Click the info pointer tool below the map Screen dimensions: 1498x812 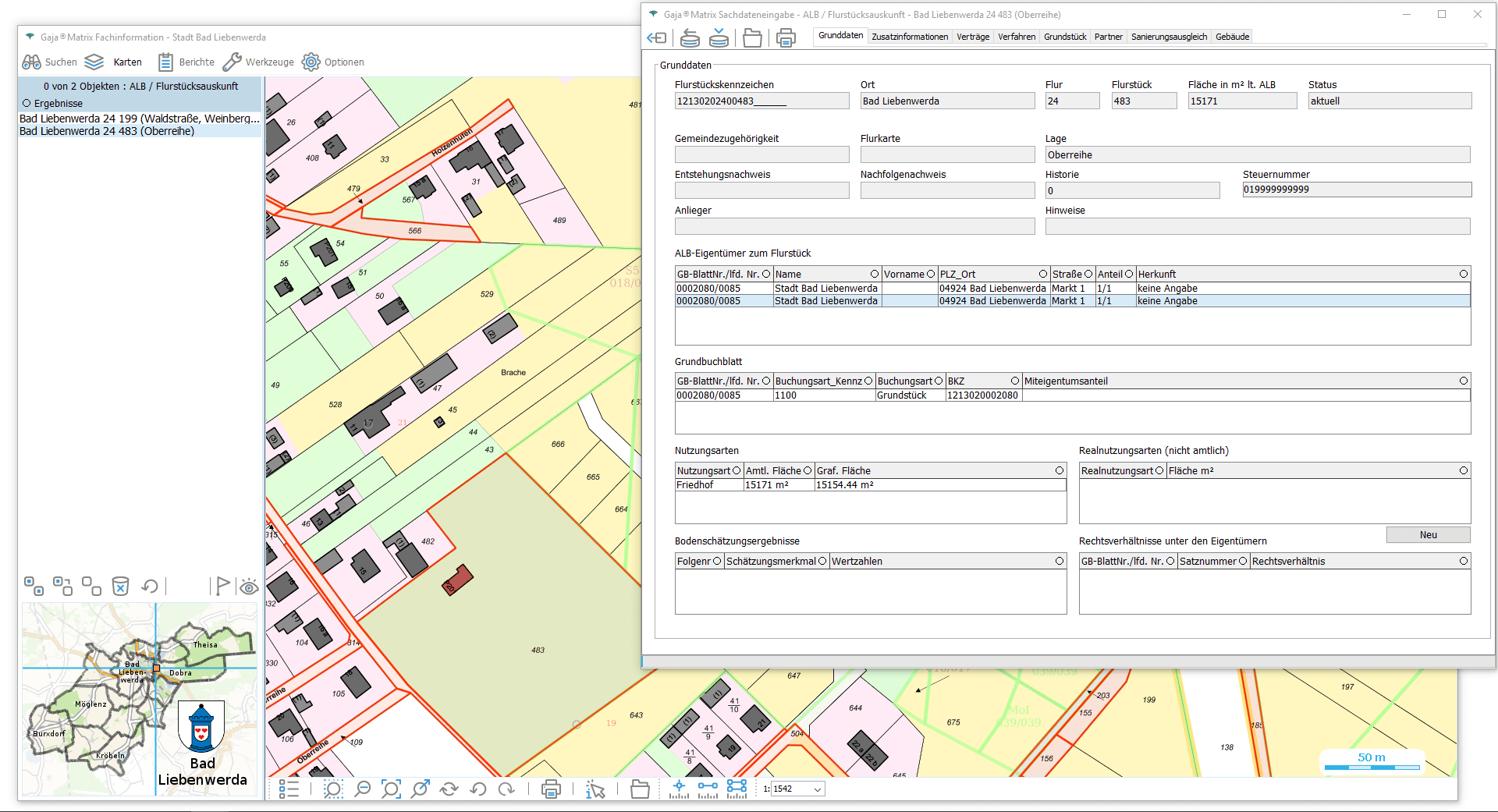[x=595, y=789]
